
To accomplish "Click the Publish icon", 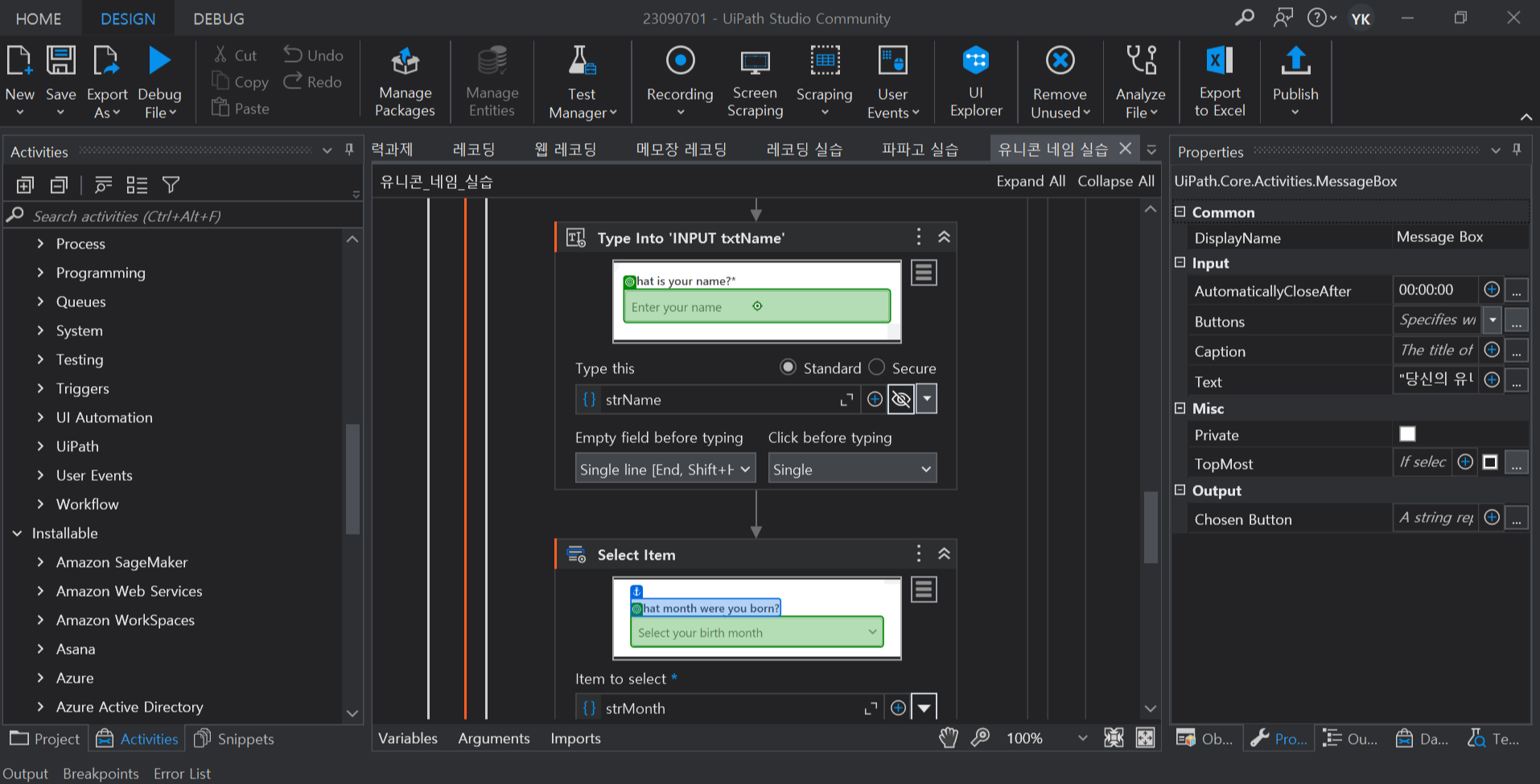I will [x=1295, y=61].
